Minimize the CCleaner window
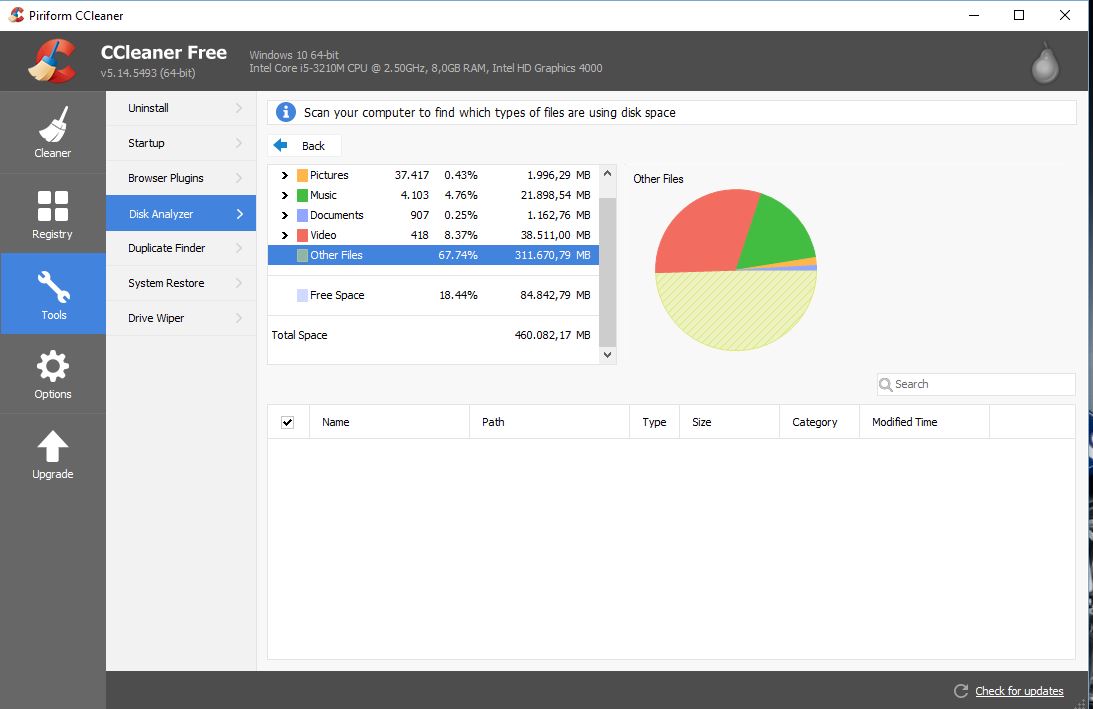Viewport: 1093px width, 709px height. point(974,15)
